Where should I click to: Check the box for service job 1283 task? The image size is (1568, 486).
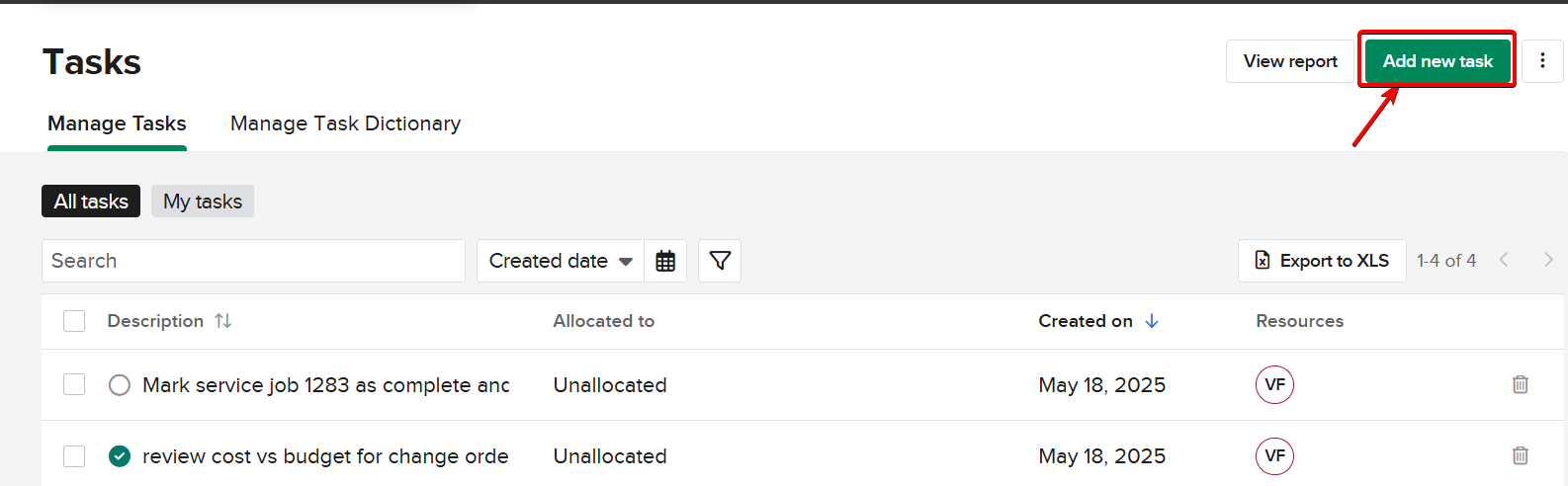point(74,384)
